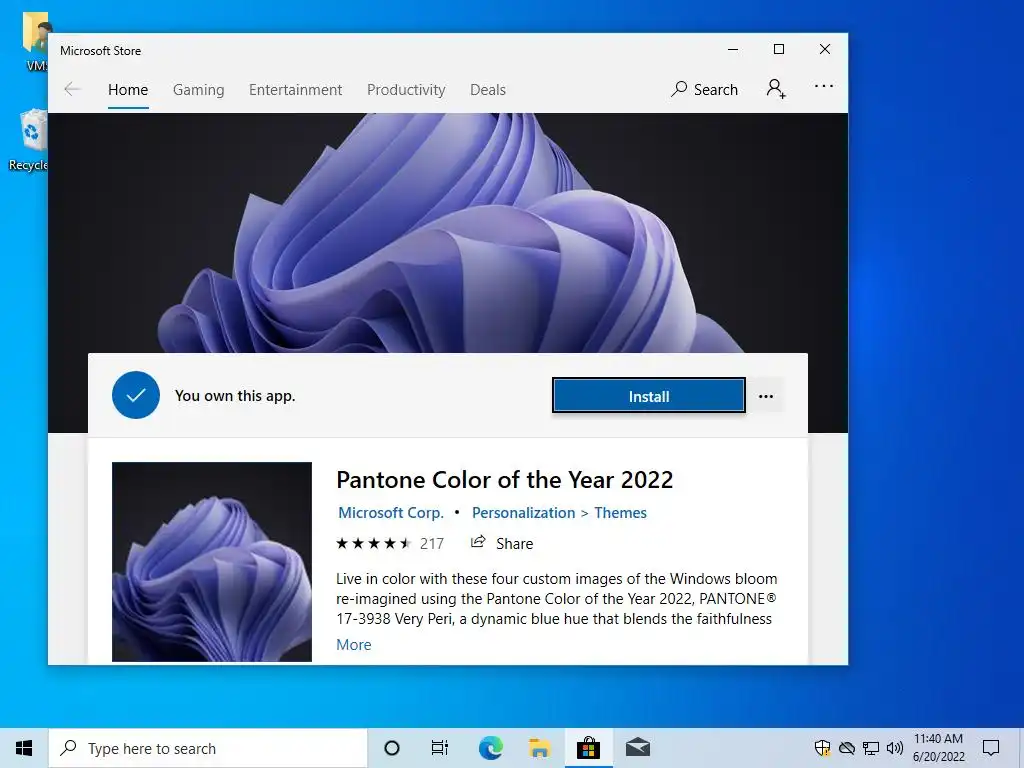Maximize the Microsoft Store window

pos(778,50)
